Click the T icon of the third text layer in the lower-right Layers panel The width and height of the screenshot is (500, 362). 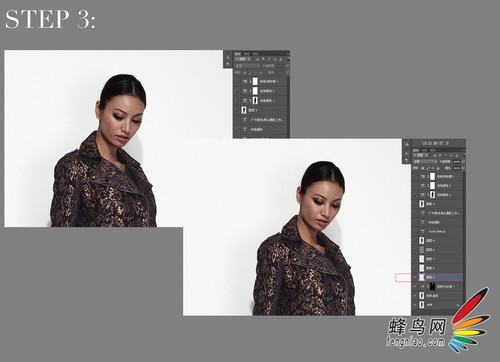pyautogui.click(x=423, y=231)
